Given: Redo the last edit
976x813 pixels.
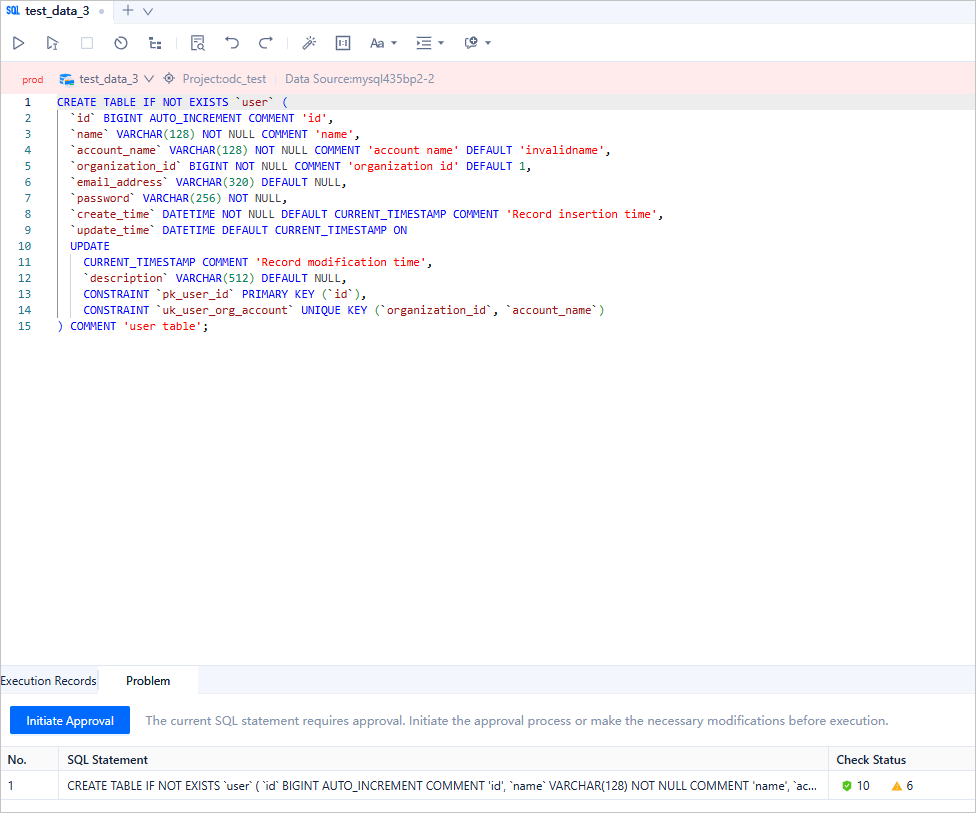Looking at the screenshot, I should (x=266, y=43).
